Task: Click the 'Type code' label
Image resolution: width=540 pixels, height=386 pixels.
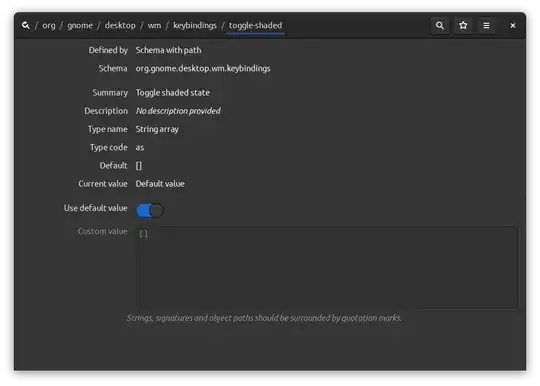Action: pyautogui.click(x=108, y=147)
